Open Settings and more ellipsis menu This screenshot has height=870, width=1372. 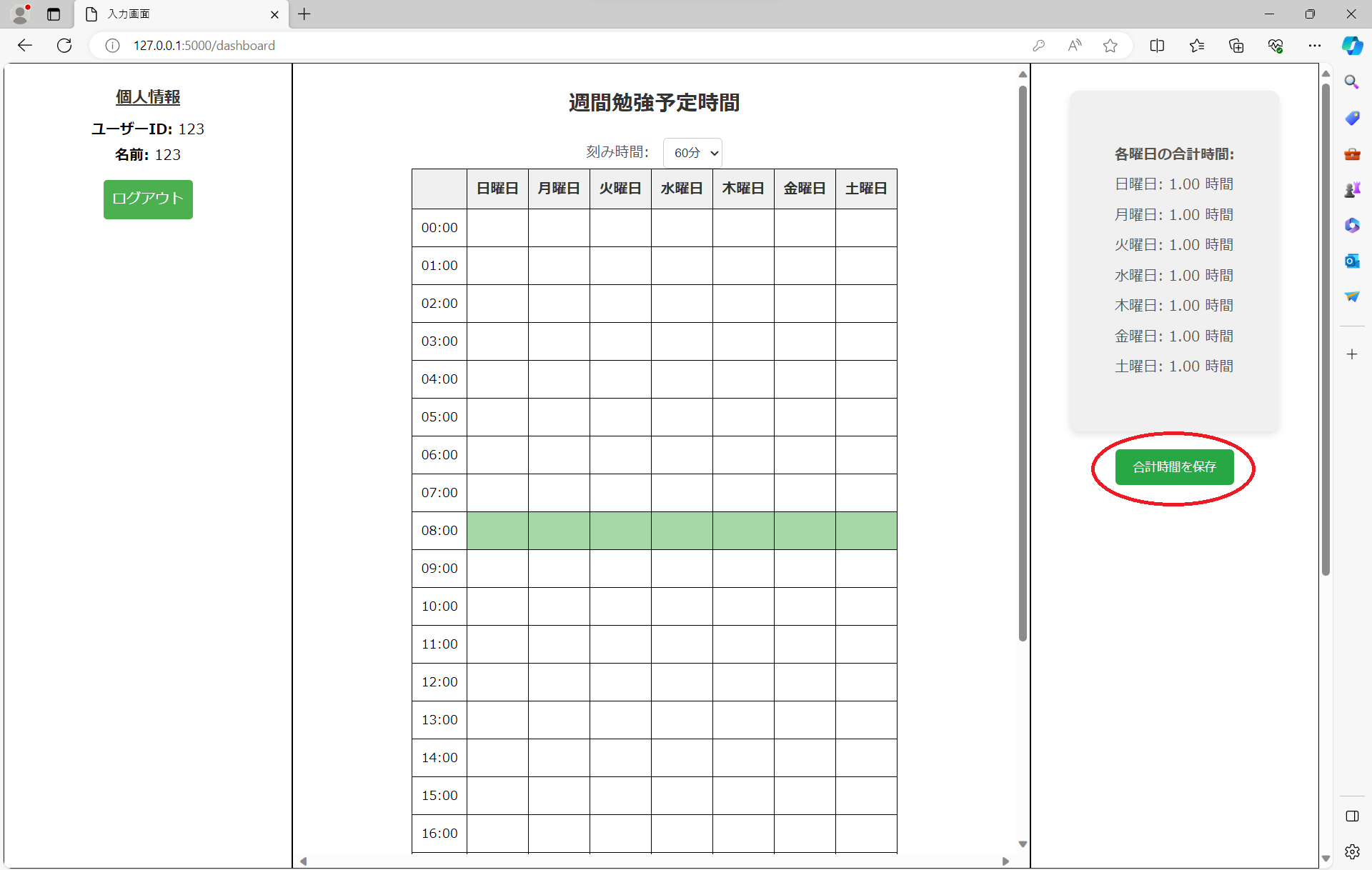(x=1314, y=46)
